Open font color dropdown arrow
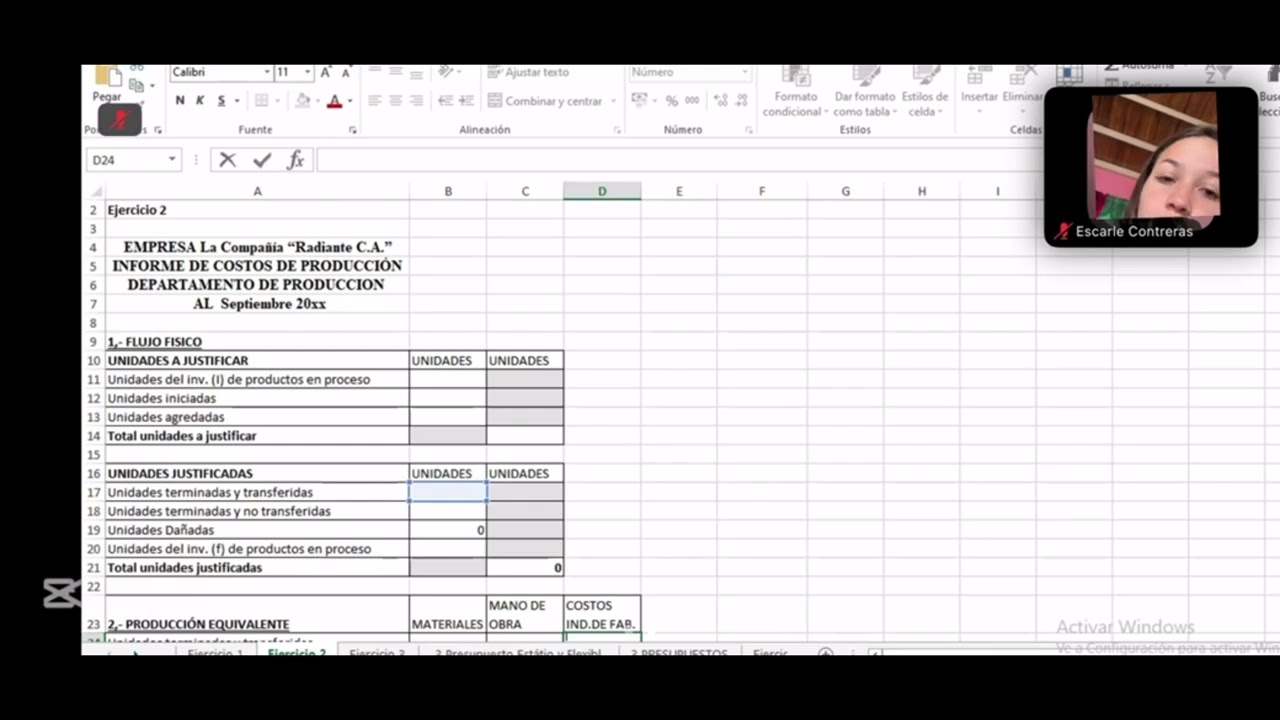This screenshot has width=1280, height=720. (x=349, y=101)
